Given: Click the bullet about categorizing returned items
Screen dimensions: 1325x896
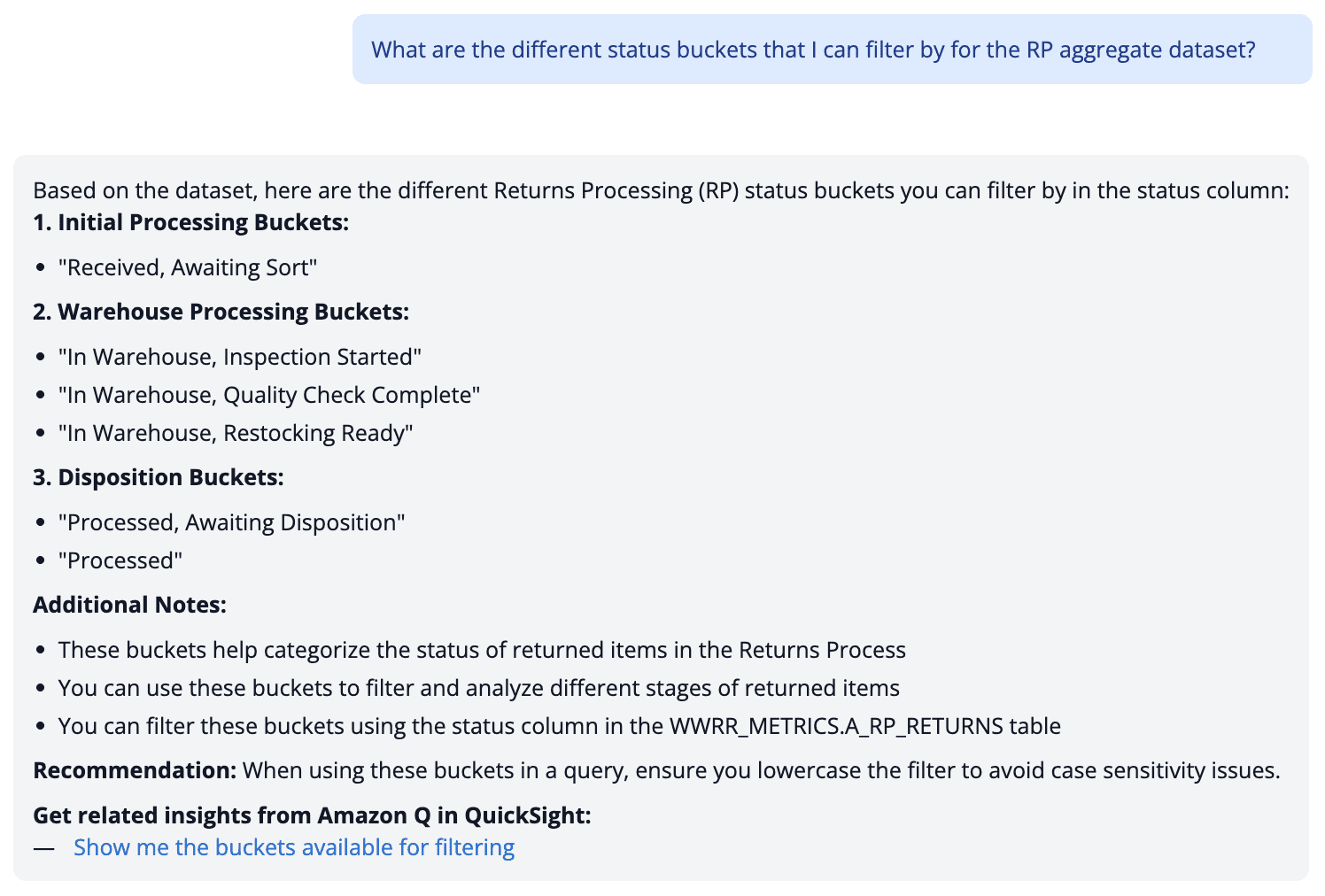Looking at the screenshot, I should (482, 649).
